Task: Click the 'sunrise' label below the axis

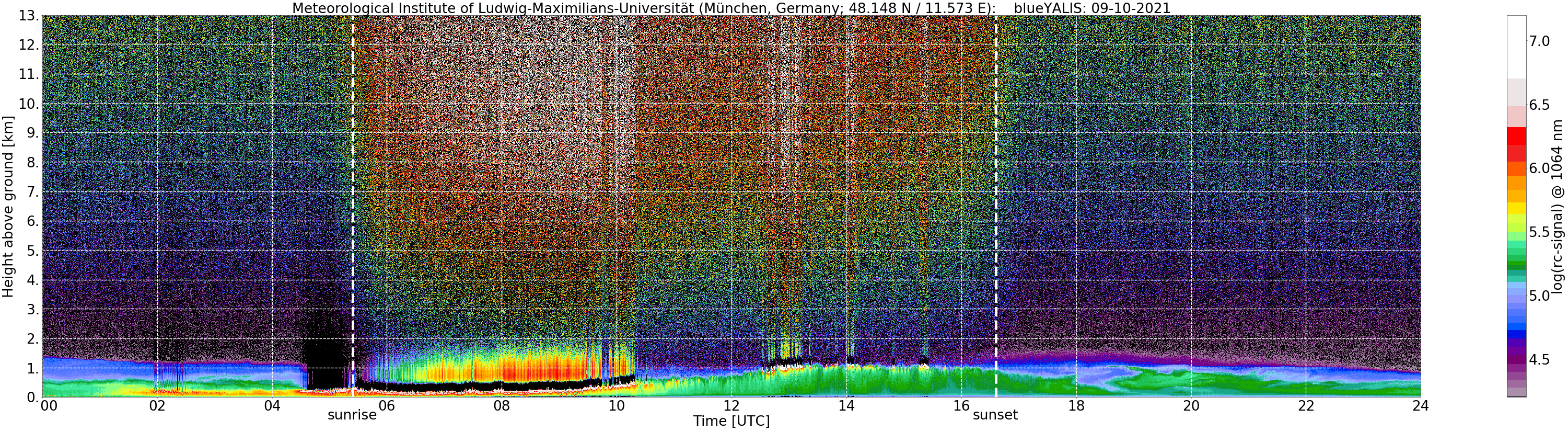Action: (353, 415)
